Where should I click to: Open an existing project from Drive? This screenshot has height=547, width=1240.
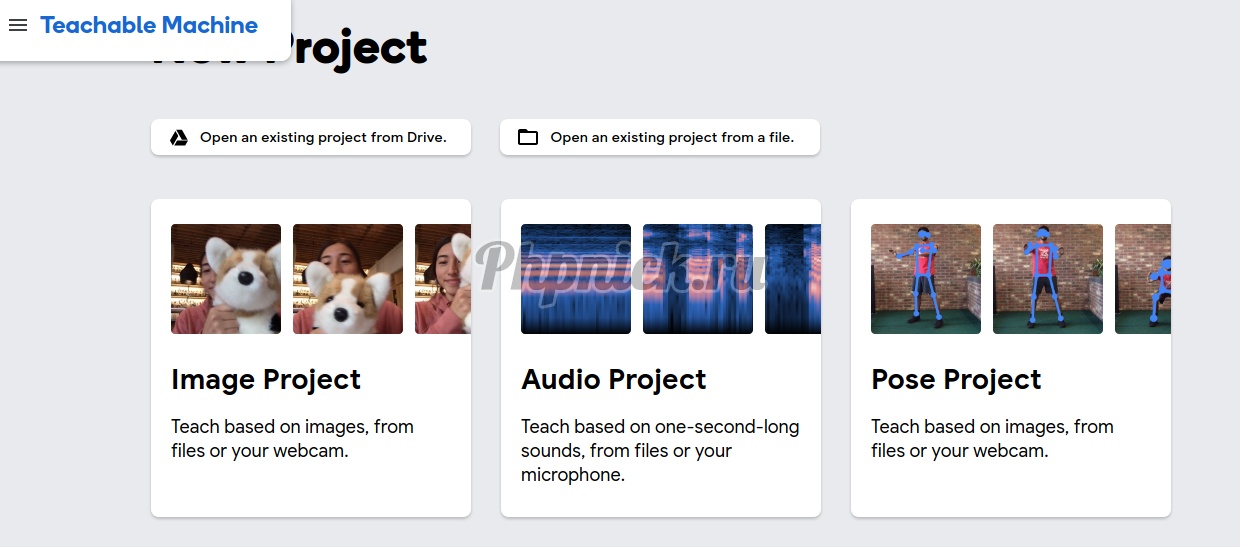click(311, 137)
